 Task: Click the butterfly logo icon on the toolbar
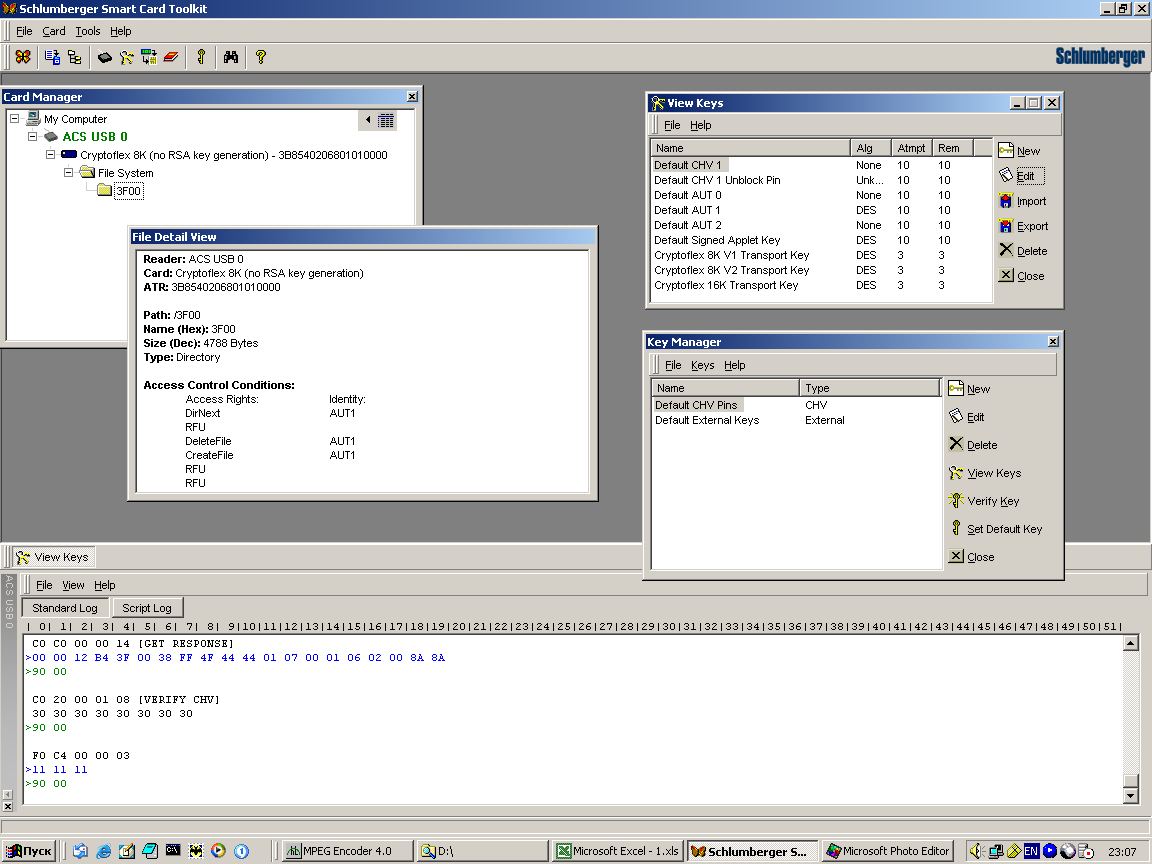click(23, 57)
